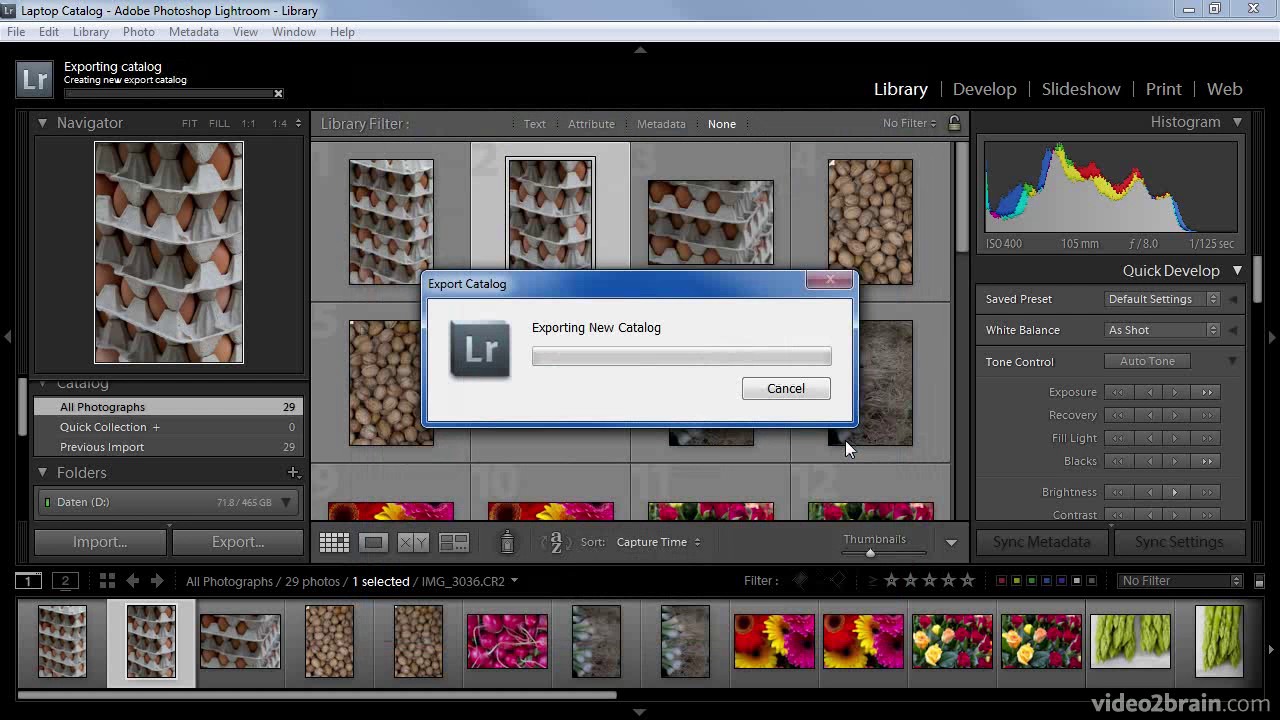Open the Library menu
Viewport: 1280px width, 720px height.
click(90, 32)
